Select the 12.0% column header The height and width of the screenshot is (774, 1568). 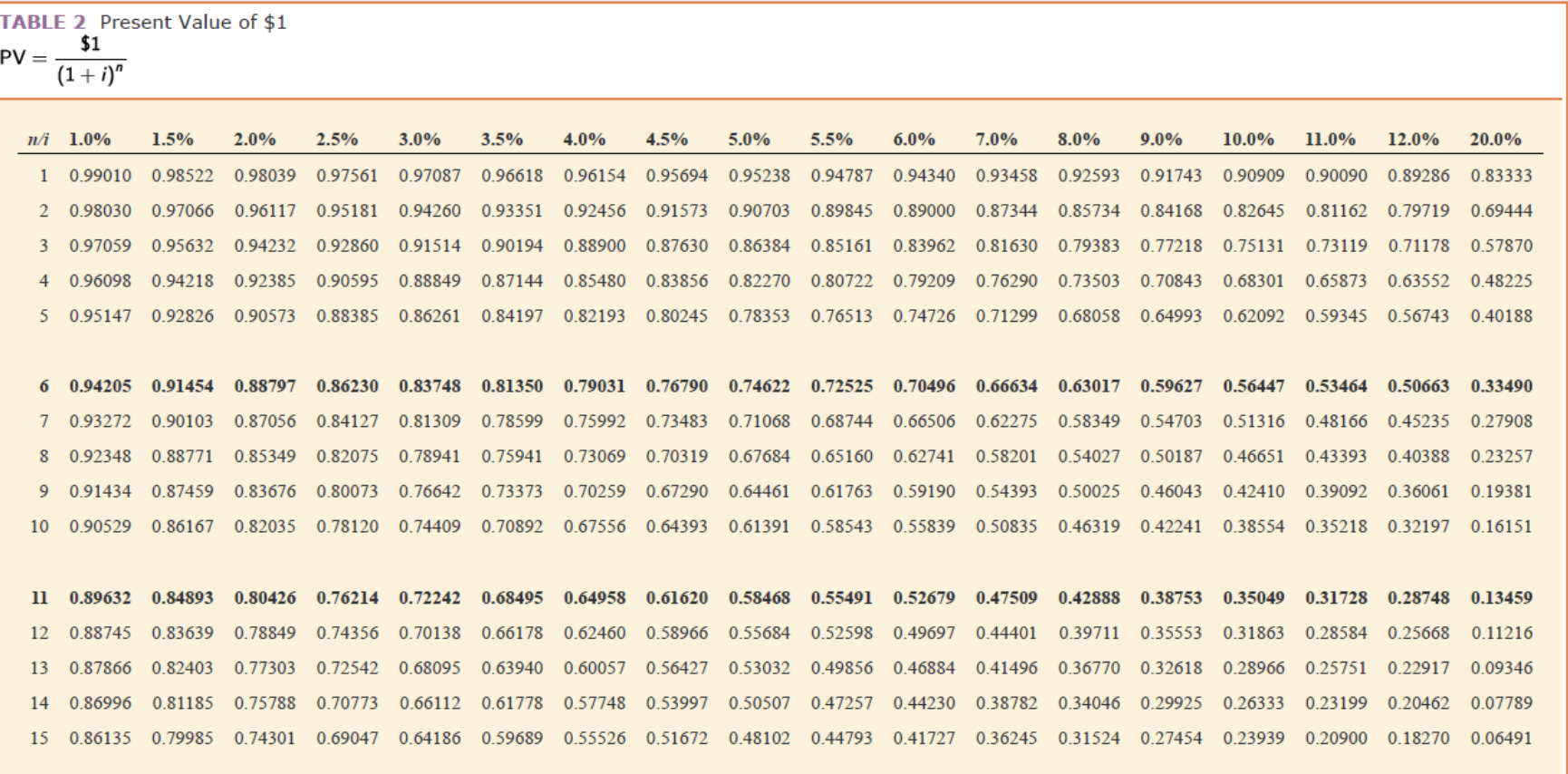[1413, 140]
